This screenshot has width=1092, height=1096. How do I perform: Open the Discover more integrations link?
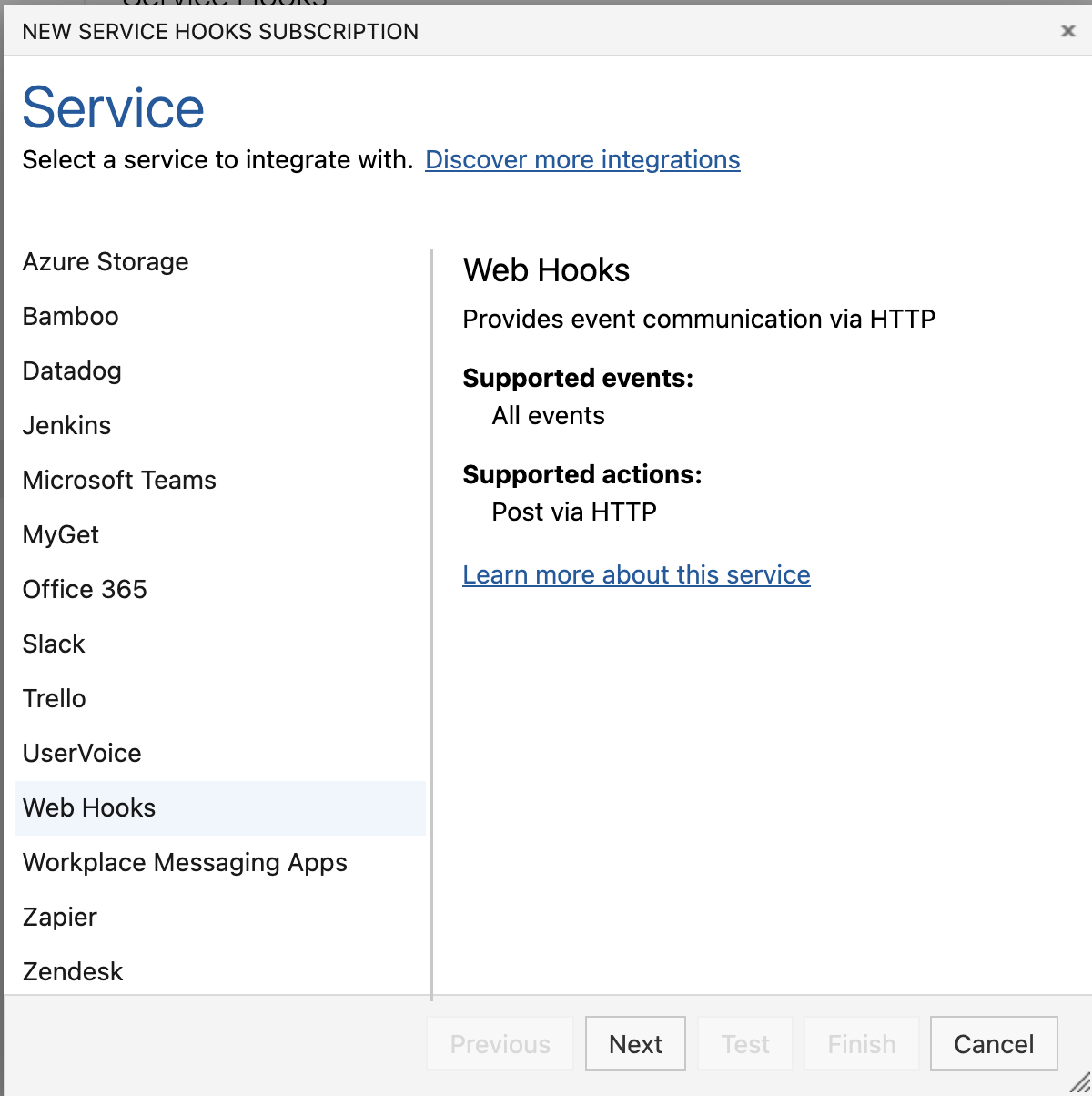[582, 160]
